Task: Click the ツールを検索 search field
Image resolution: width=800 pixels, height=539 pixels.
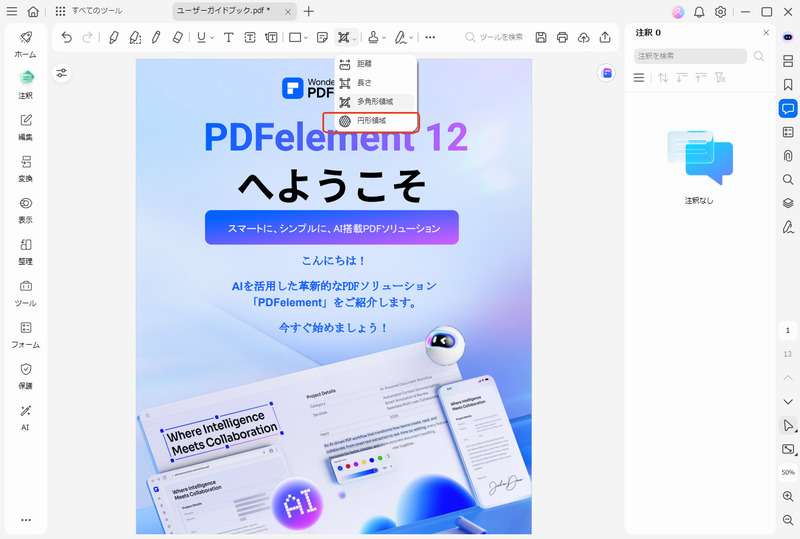Action: [494, 37]
